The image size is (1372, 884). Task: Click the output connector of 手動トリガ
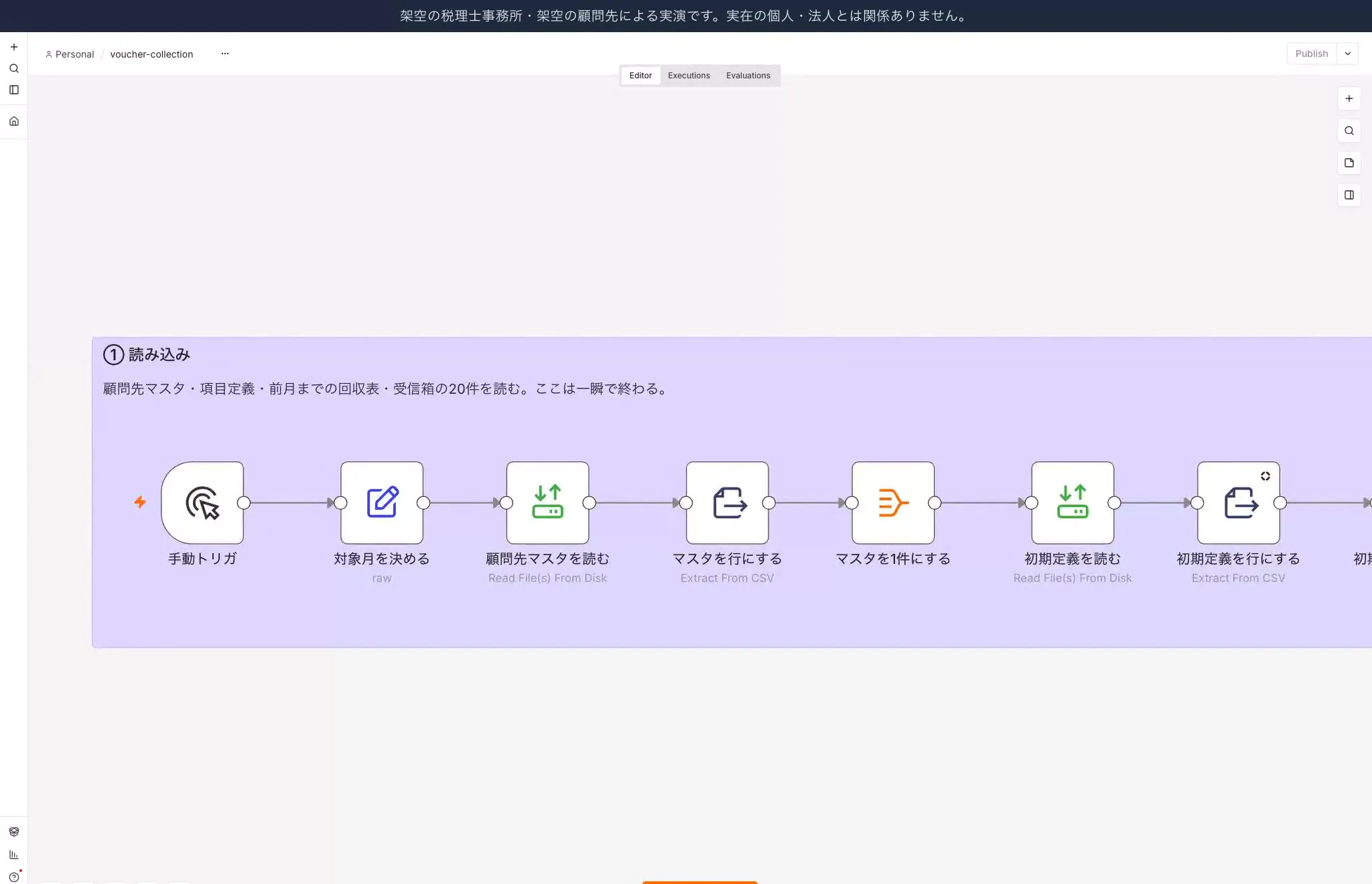[244, 503]
